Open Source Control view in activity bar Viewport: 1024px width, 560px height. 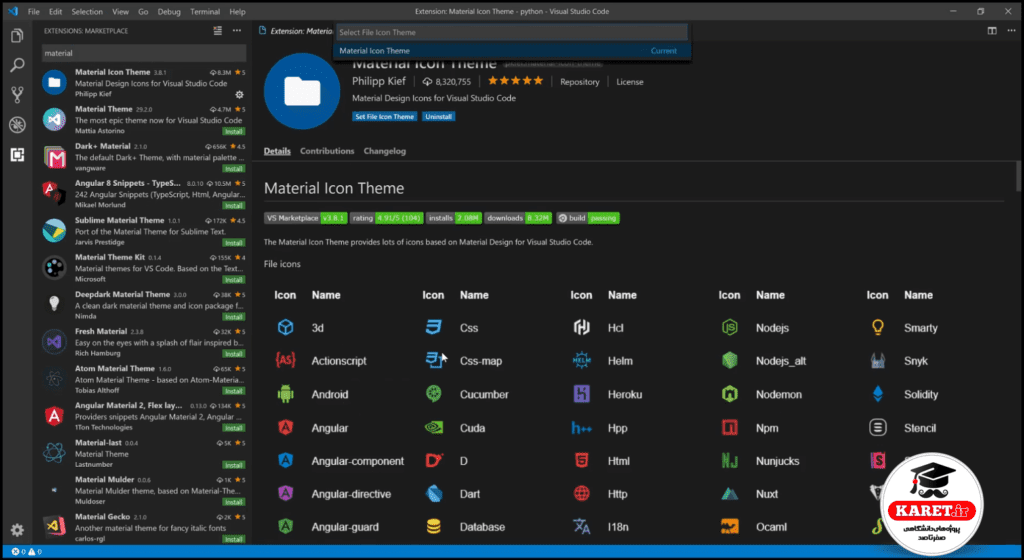[17, 95]
